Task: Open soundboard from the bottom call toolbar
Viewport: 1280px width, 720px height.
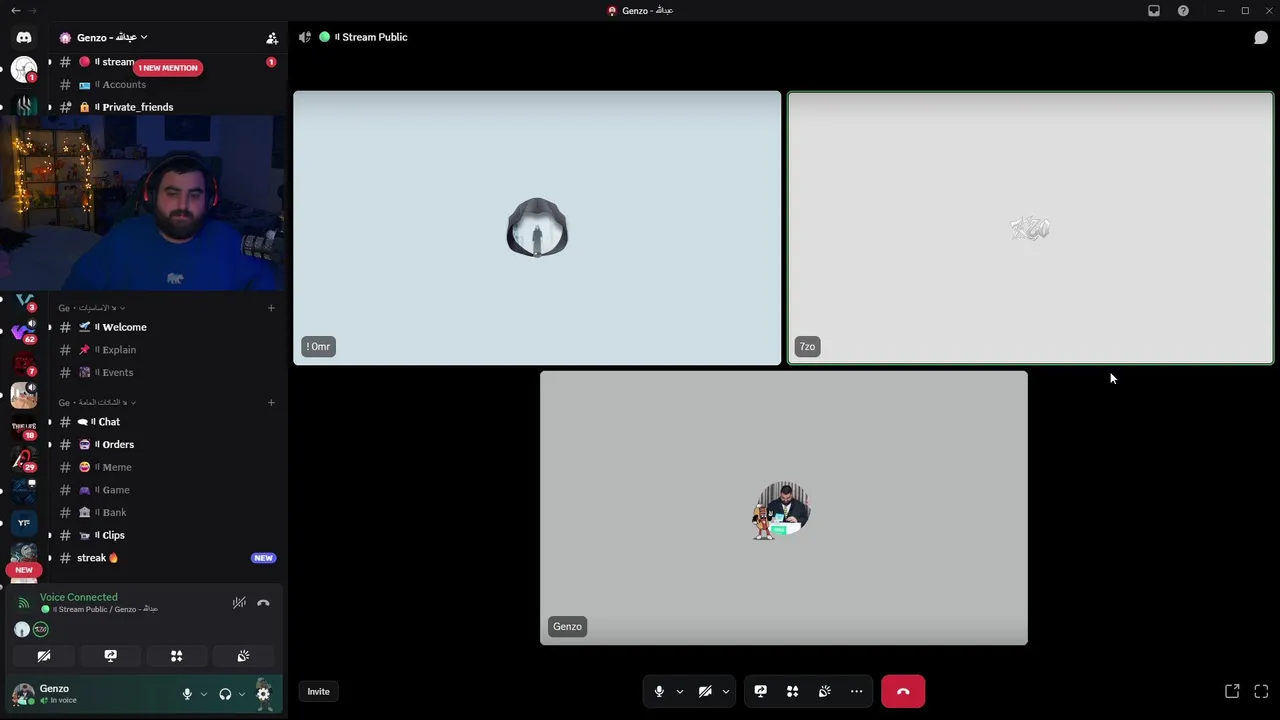Action: [825, 691]
